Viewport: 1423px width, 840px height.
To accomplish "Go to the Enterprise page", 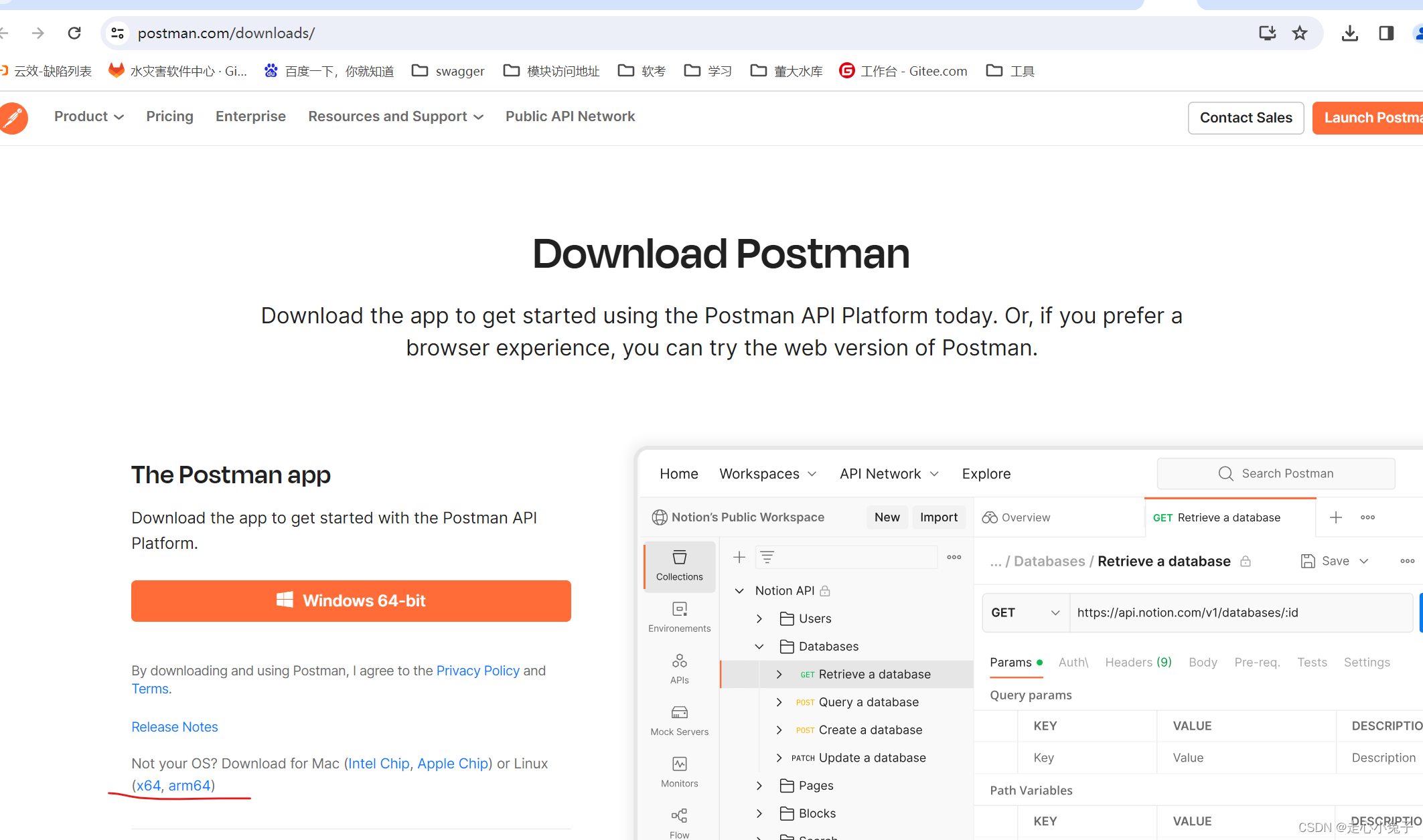I will (250, 116).
